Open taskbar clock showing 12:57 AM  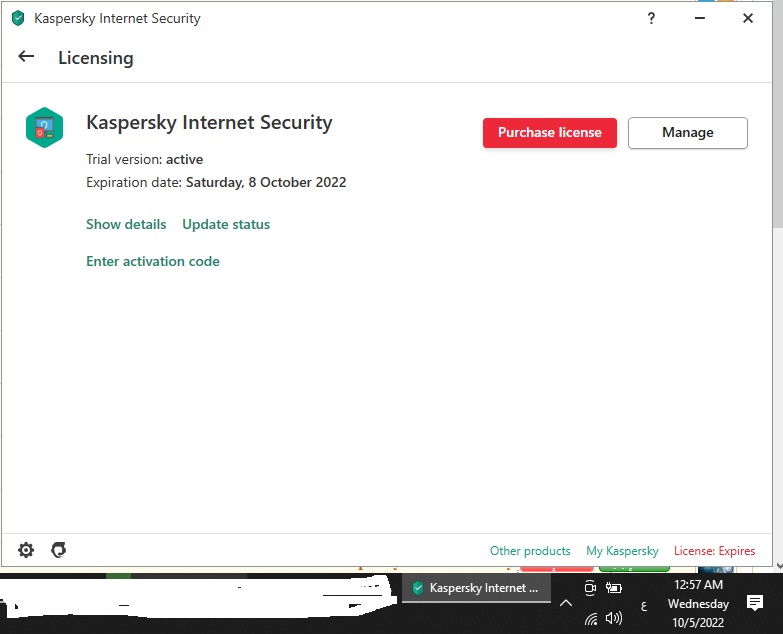[698, 604]
